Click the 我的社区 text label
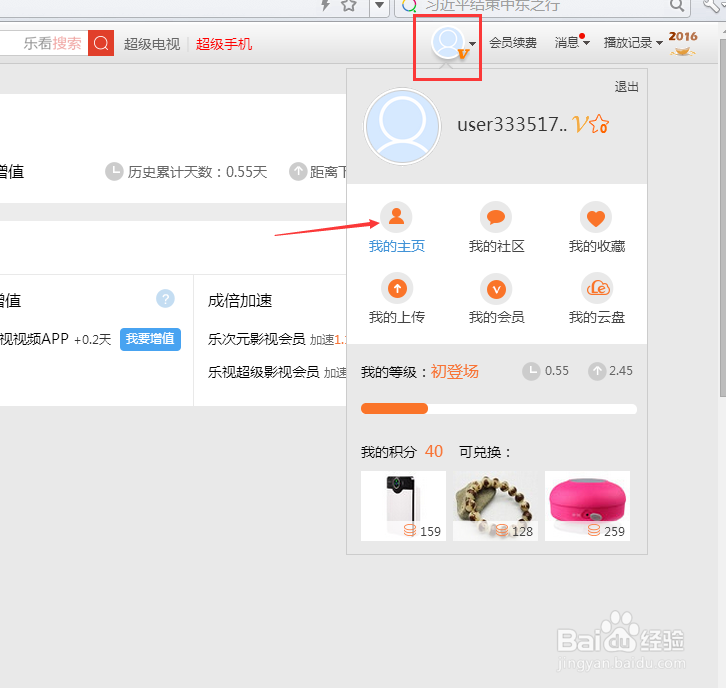Viewport: 726px width, 688px height. [x=496, y=246]
